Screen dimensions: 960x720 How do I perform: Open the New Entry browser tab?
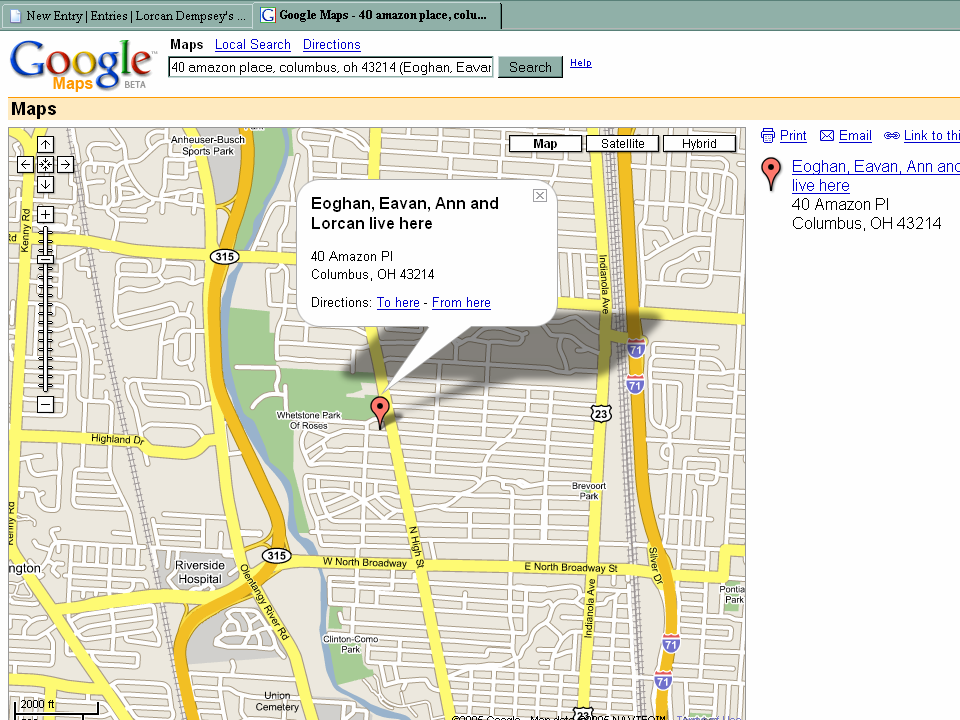click(127, 16)
